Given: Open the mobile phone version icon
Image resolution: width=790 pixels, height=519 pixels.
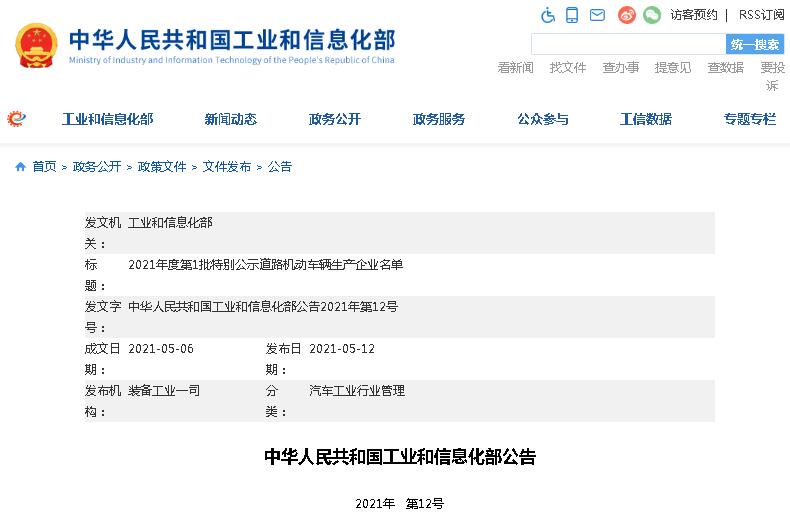Looking at the screenshot, I should coord(572,15).
